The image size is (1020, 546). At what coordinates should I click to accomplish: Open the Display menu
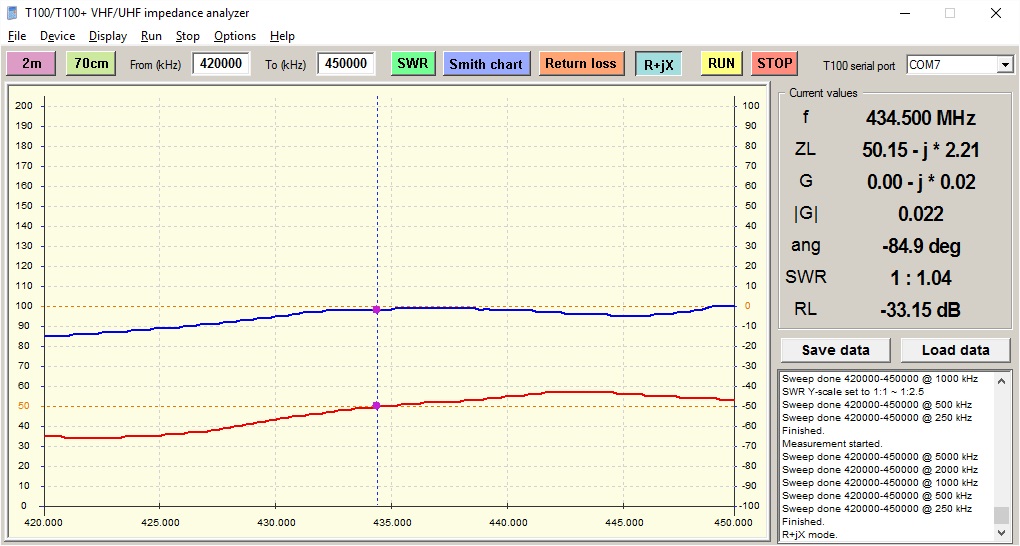[107, 36]
